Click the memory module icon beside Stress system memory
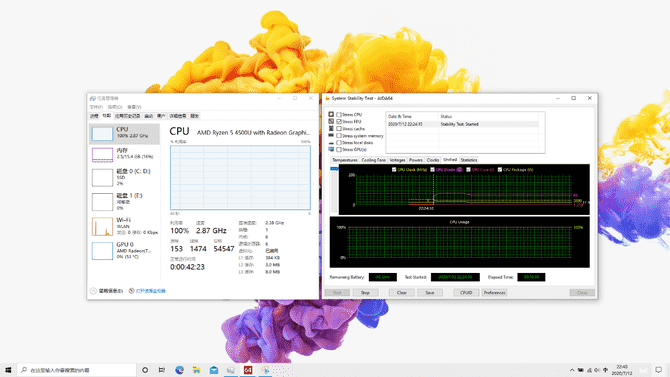Screen dimensions: 670x377 [x=331, y=135]
